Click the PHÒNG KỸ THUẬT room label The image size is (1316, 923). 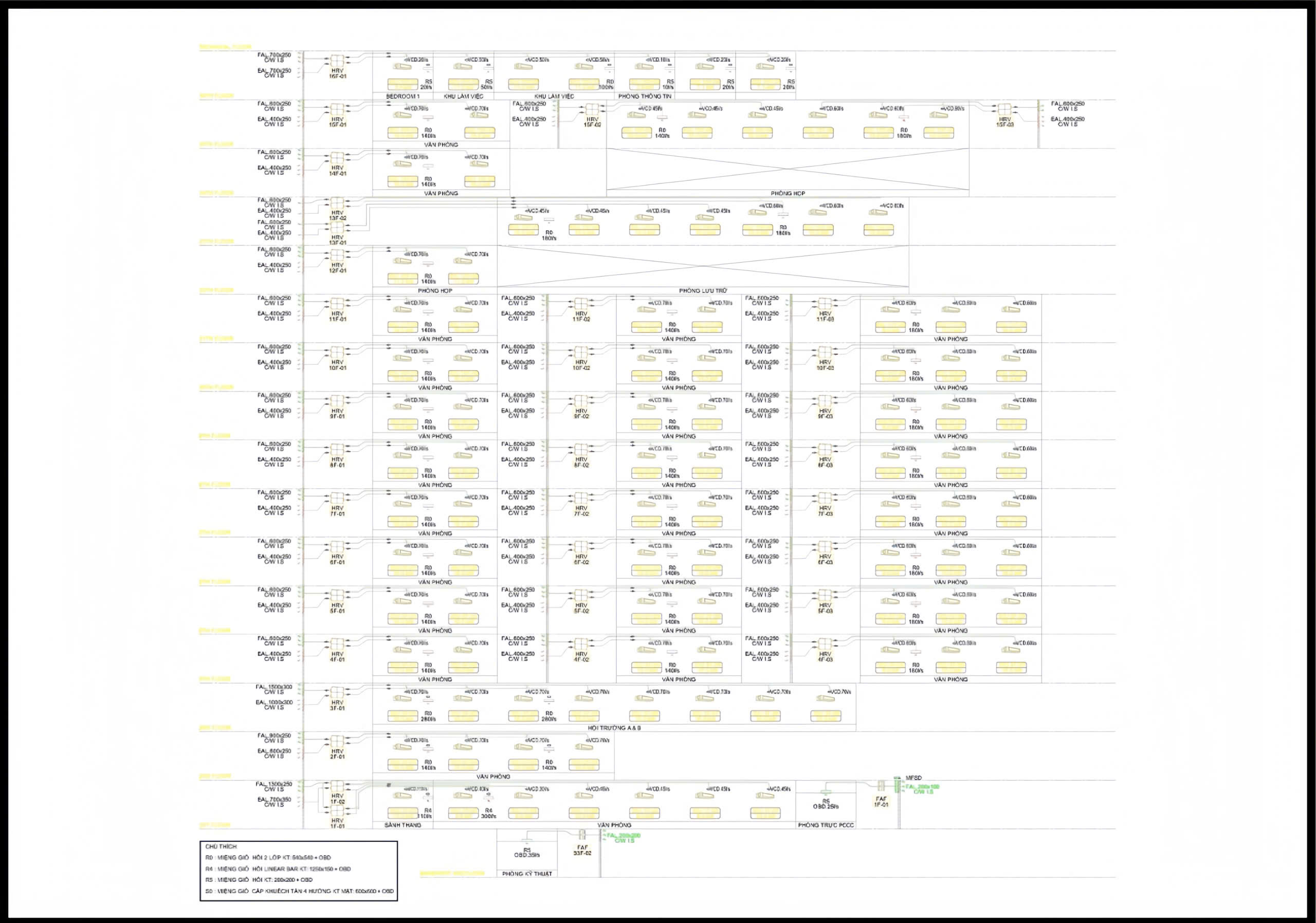click(x=527, y=874)
